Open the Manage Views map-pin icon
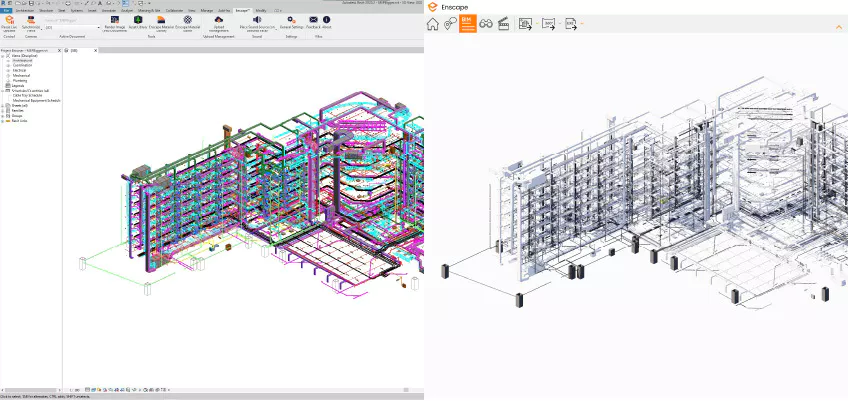 click(450, 24)
